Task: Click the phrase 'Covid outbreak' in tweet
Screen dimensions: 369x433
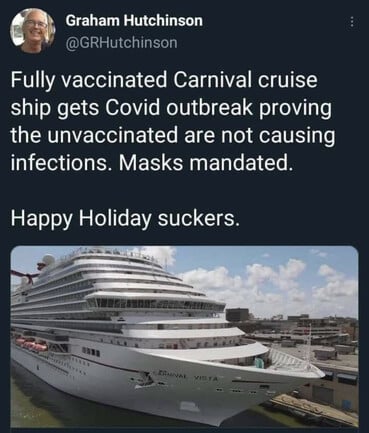Action: tap(179, 108)
